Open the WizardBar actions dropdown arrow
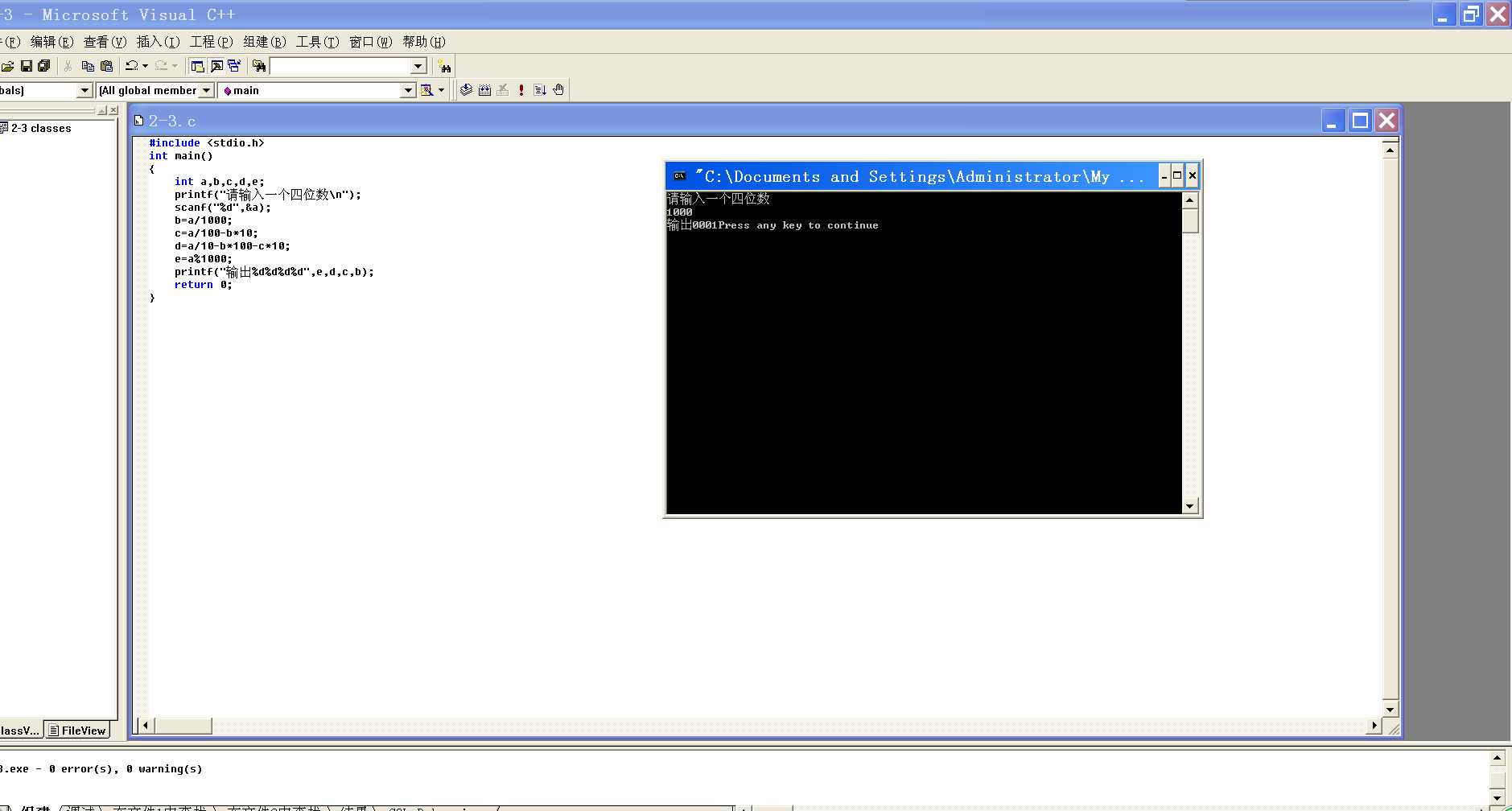 (441, 90)
